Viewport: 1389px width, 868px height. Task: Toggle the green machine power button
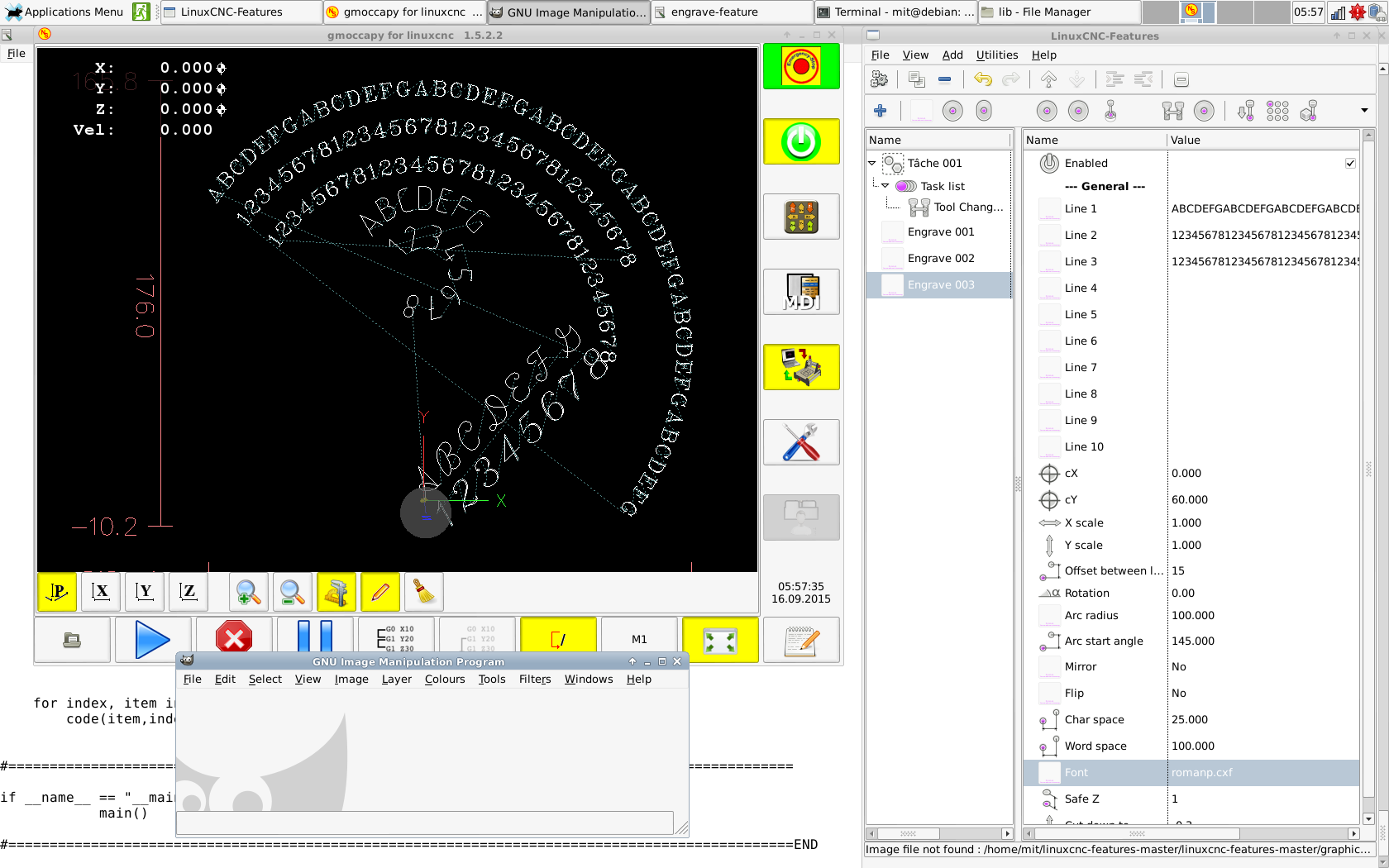(x=801, y=141)
